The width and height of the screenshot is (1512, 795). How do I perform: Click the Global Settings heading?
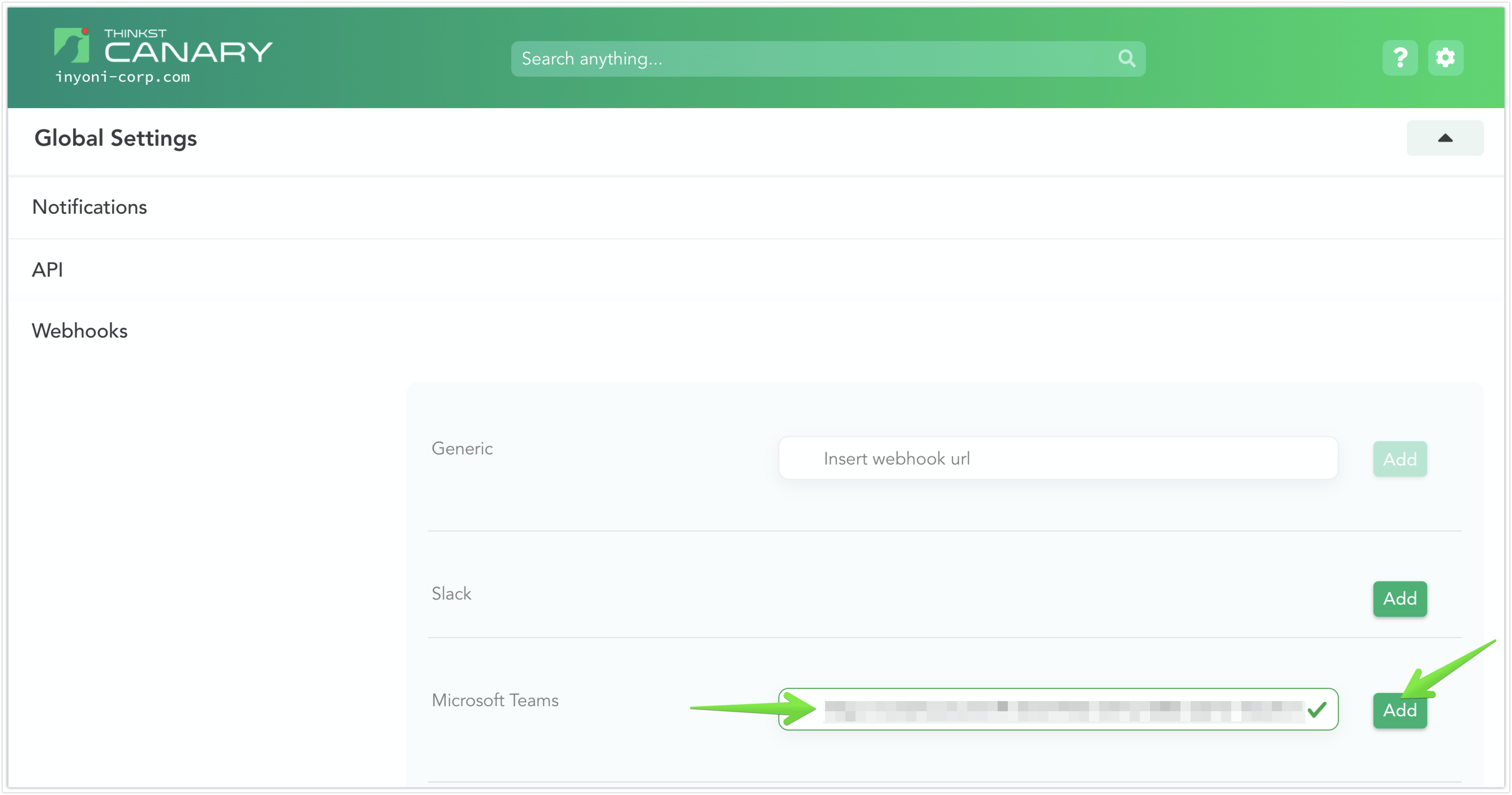[116, 138]
